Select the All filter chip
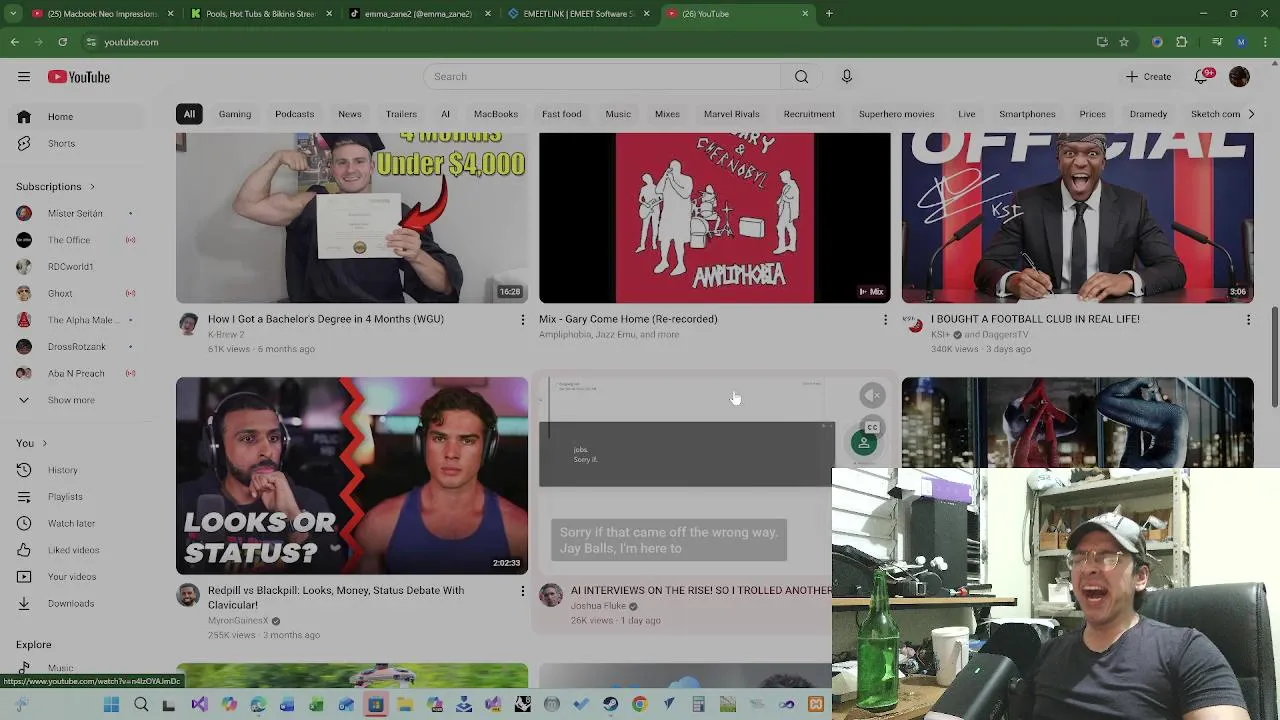The width and height of the screenshot is (1280, 720). tap(189, 114)
